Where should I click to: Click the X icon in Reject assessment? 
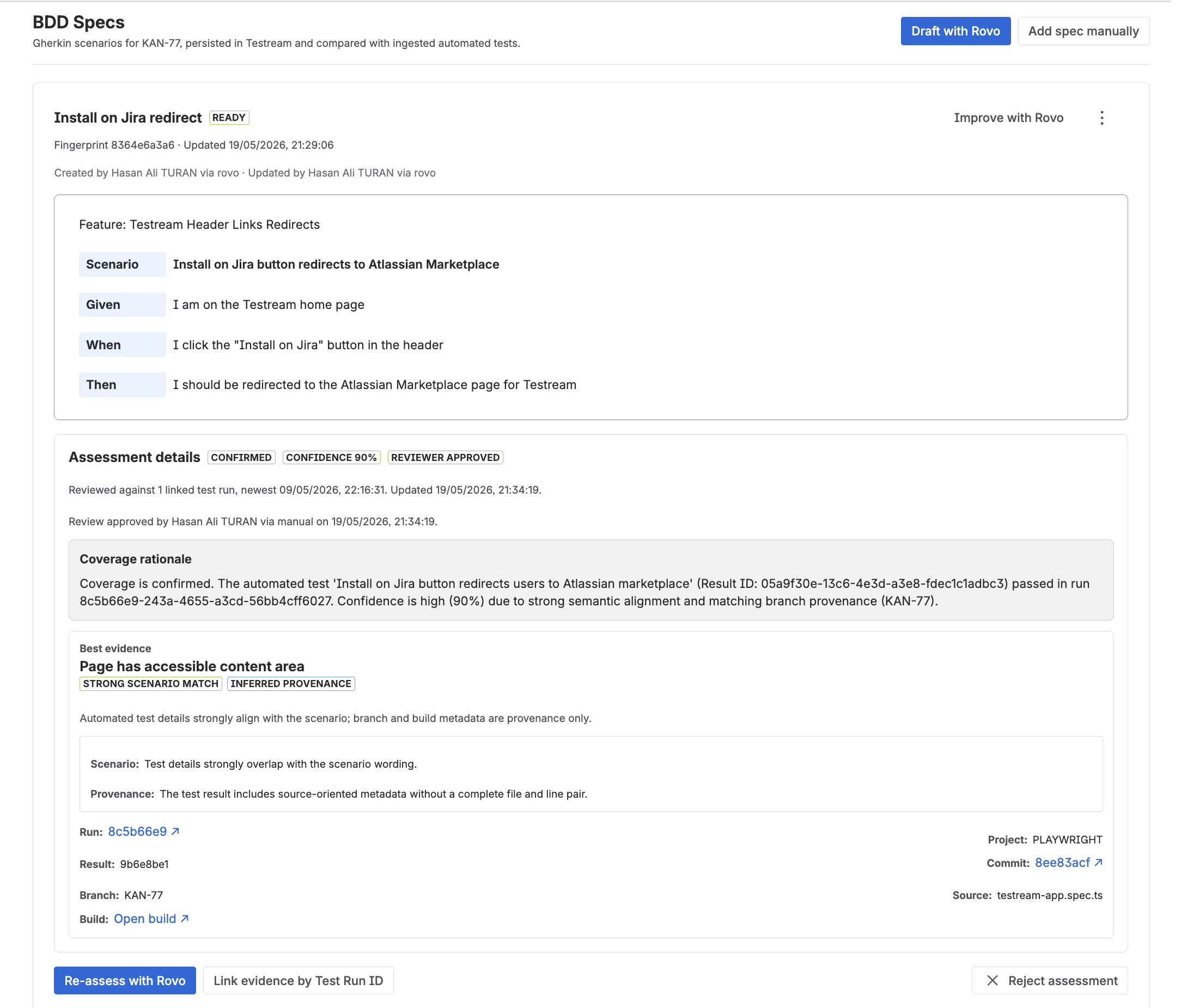[x=993, y=980]
